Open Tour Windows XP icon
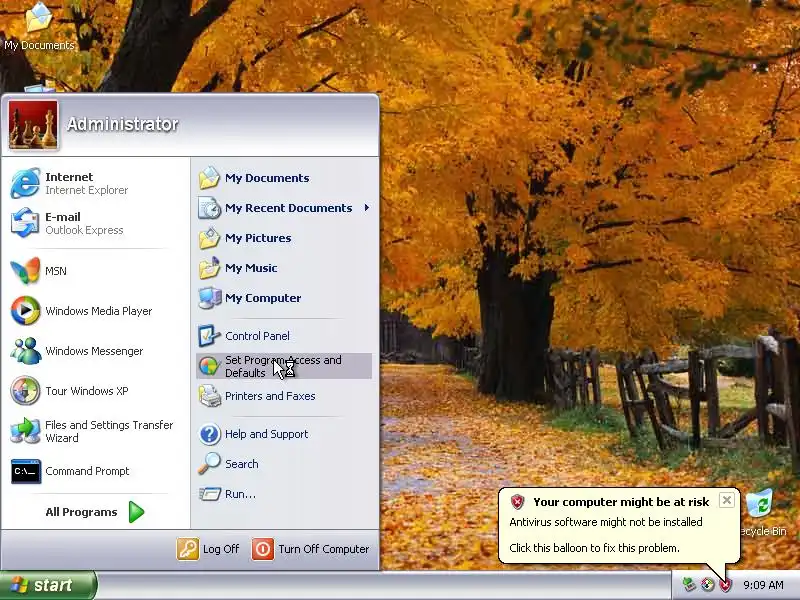This screenshot has width=800, height=600. (x=25, y=390)
